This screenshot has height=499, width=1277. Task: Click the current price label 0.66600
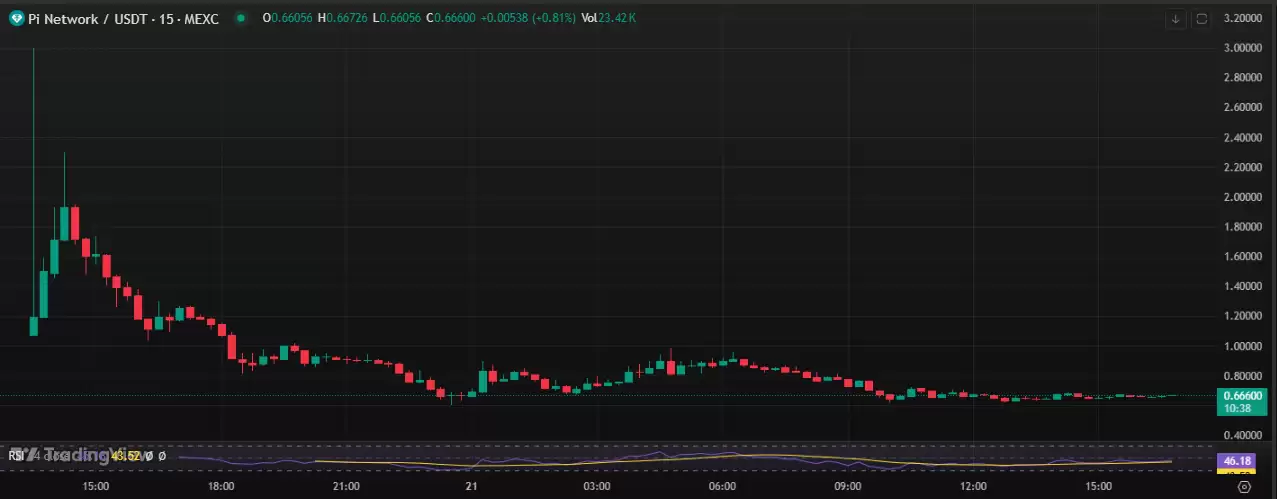pos(1242,396)
